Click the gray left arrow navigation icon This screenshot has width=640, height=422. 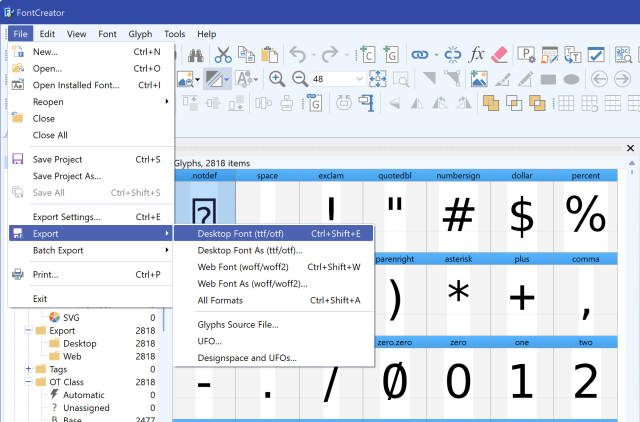(599, 79)
